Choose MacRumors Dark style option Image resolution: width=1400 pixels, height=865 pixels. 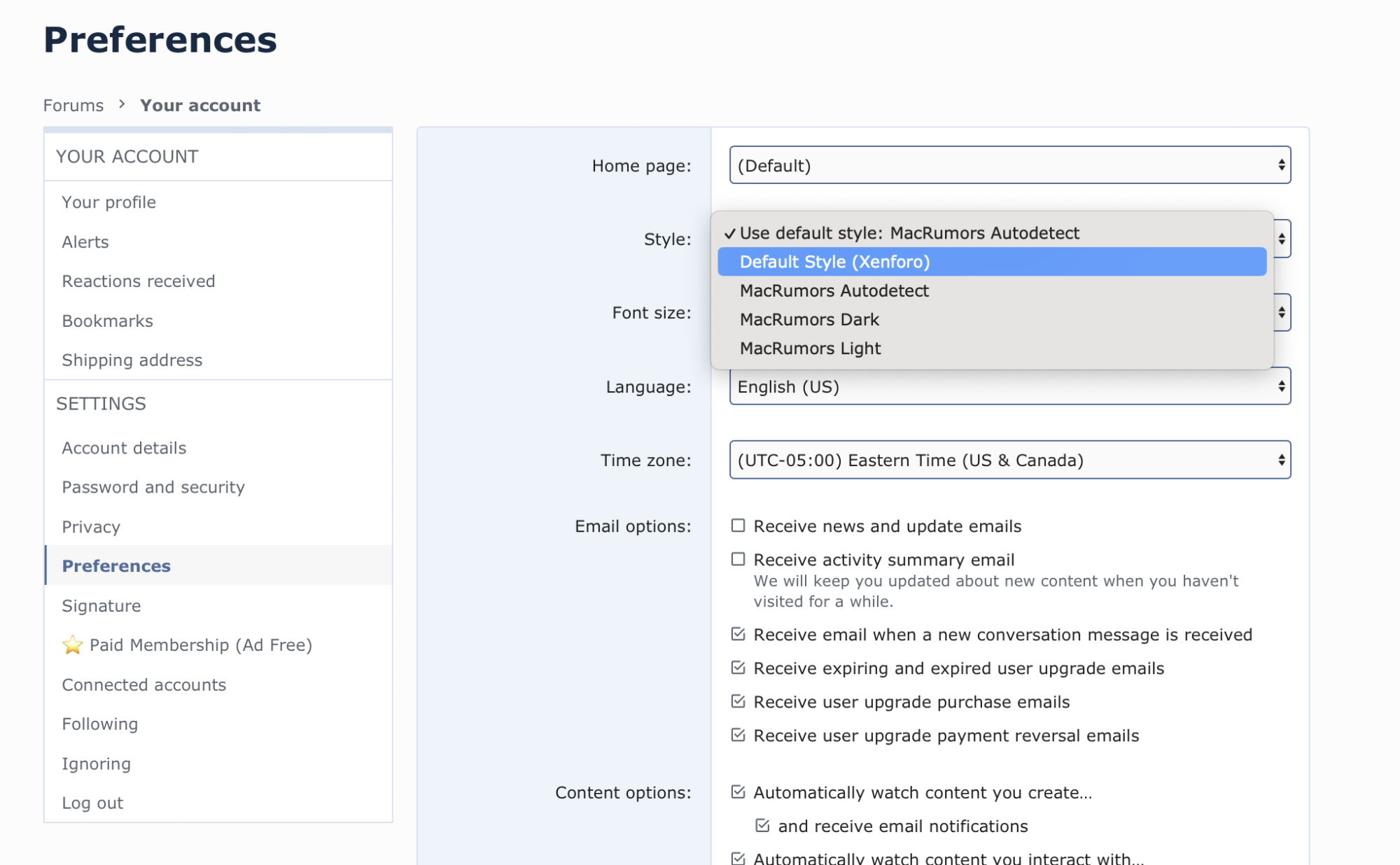pyautogui.click(x=809, y=319)
